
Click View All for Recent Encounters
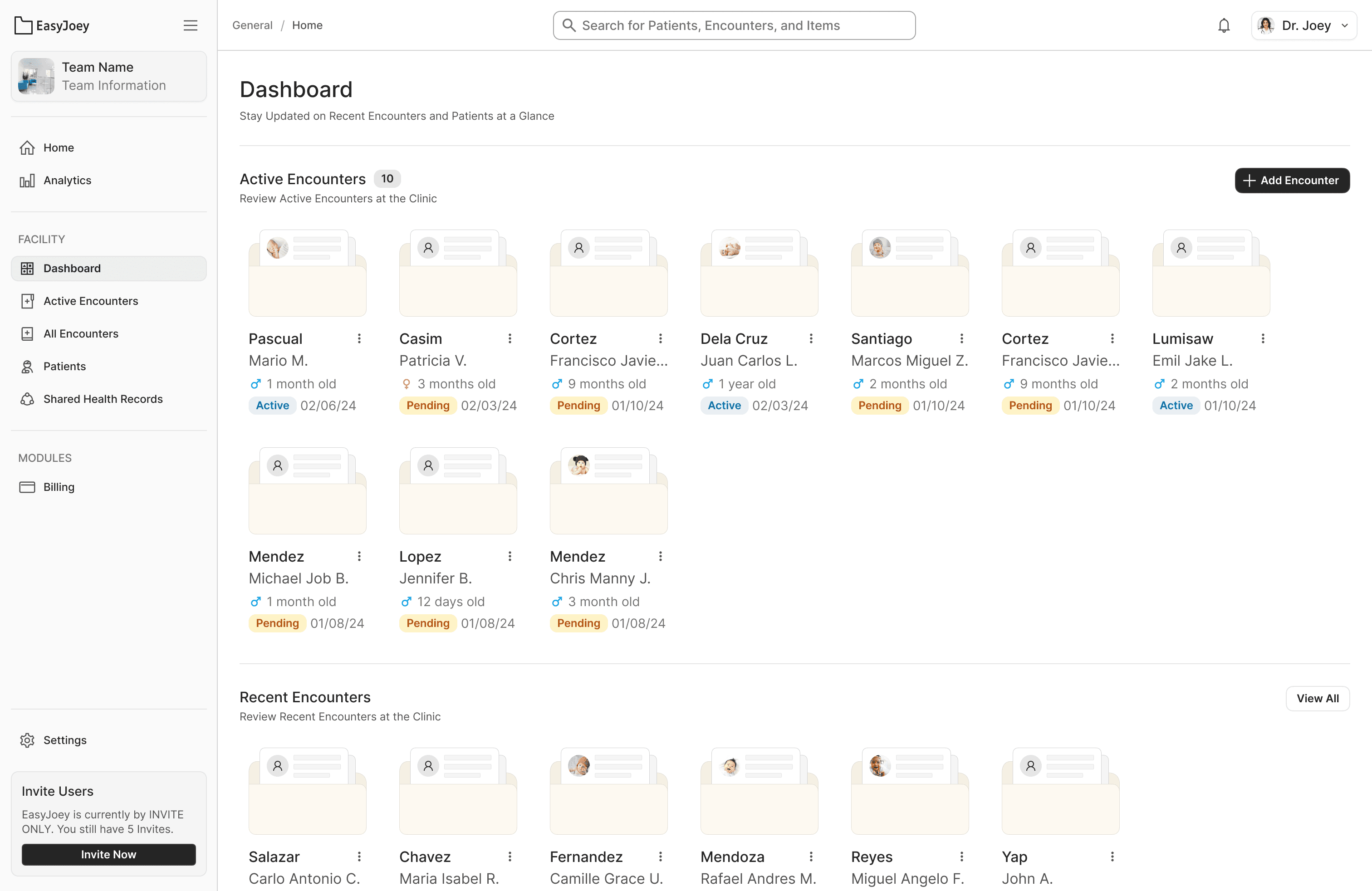point(1317,699)
